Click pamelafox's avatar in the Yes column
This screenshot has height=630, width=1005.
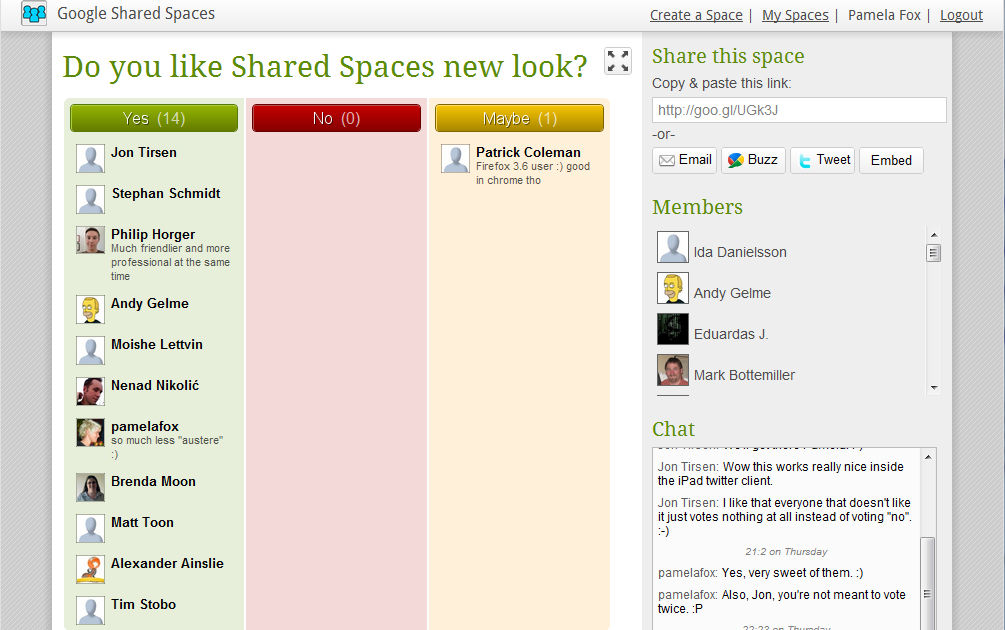[x=90, y=432]
